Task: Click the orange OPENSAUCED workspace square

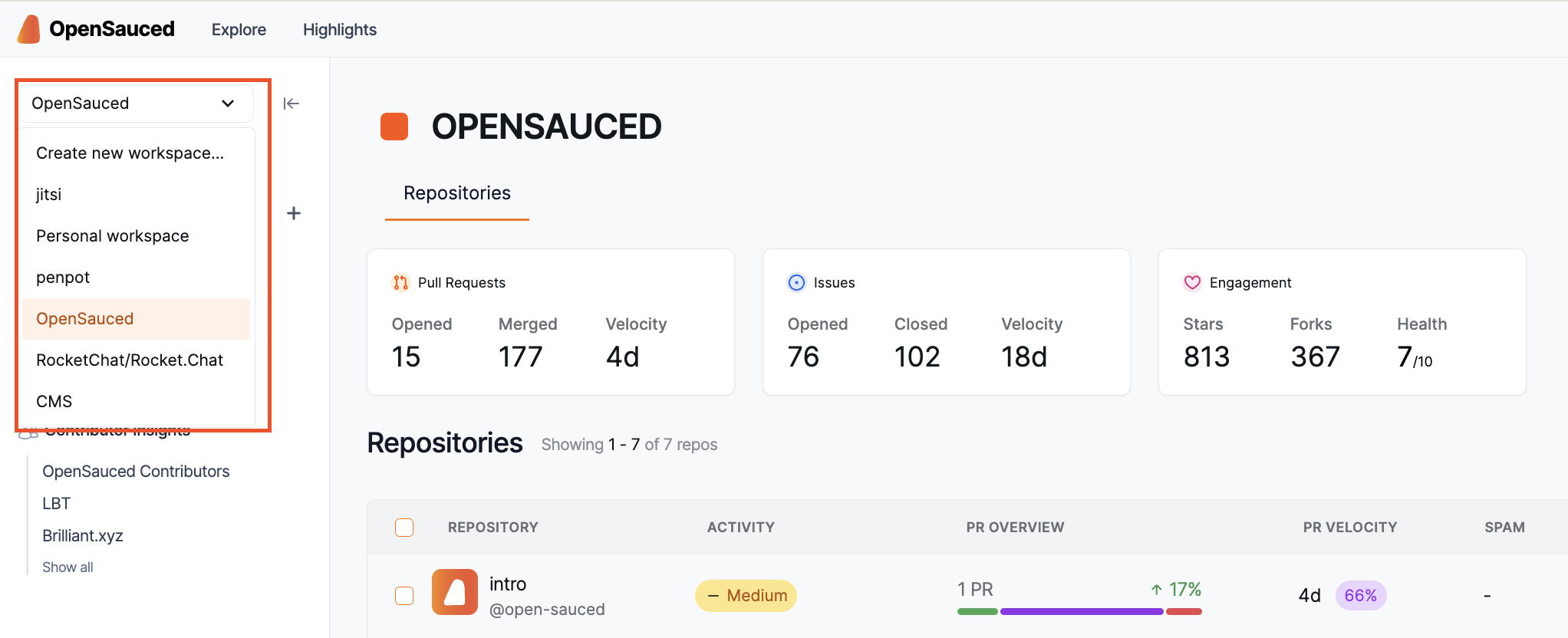Action: point(394,127)
